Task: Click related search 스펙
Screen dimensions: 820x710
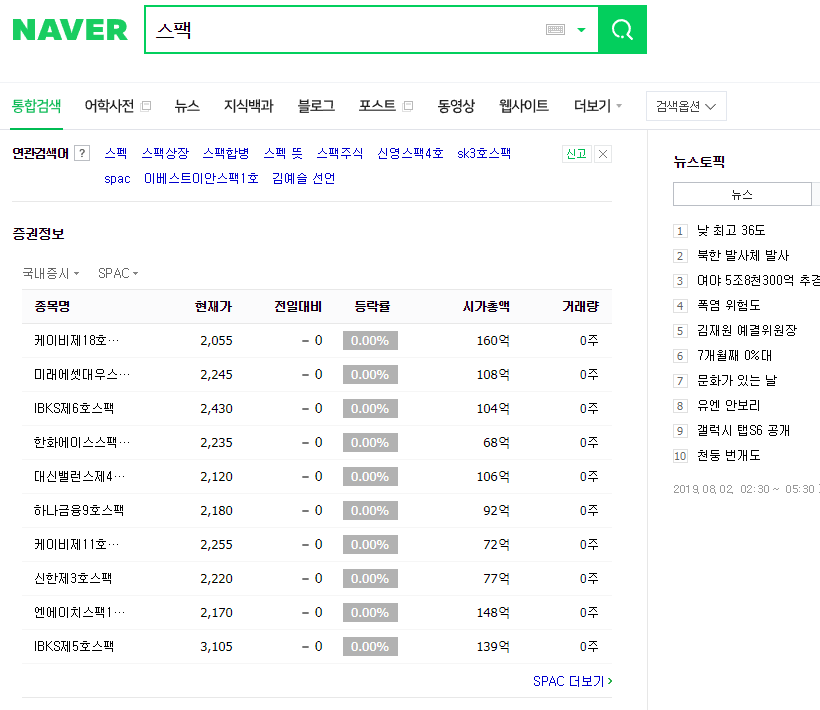Action: (x=116, y=153)
